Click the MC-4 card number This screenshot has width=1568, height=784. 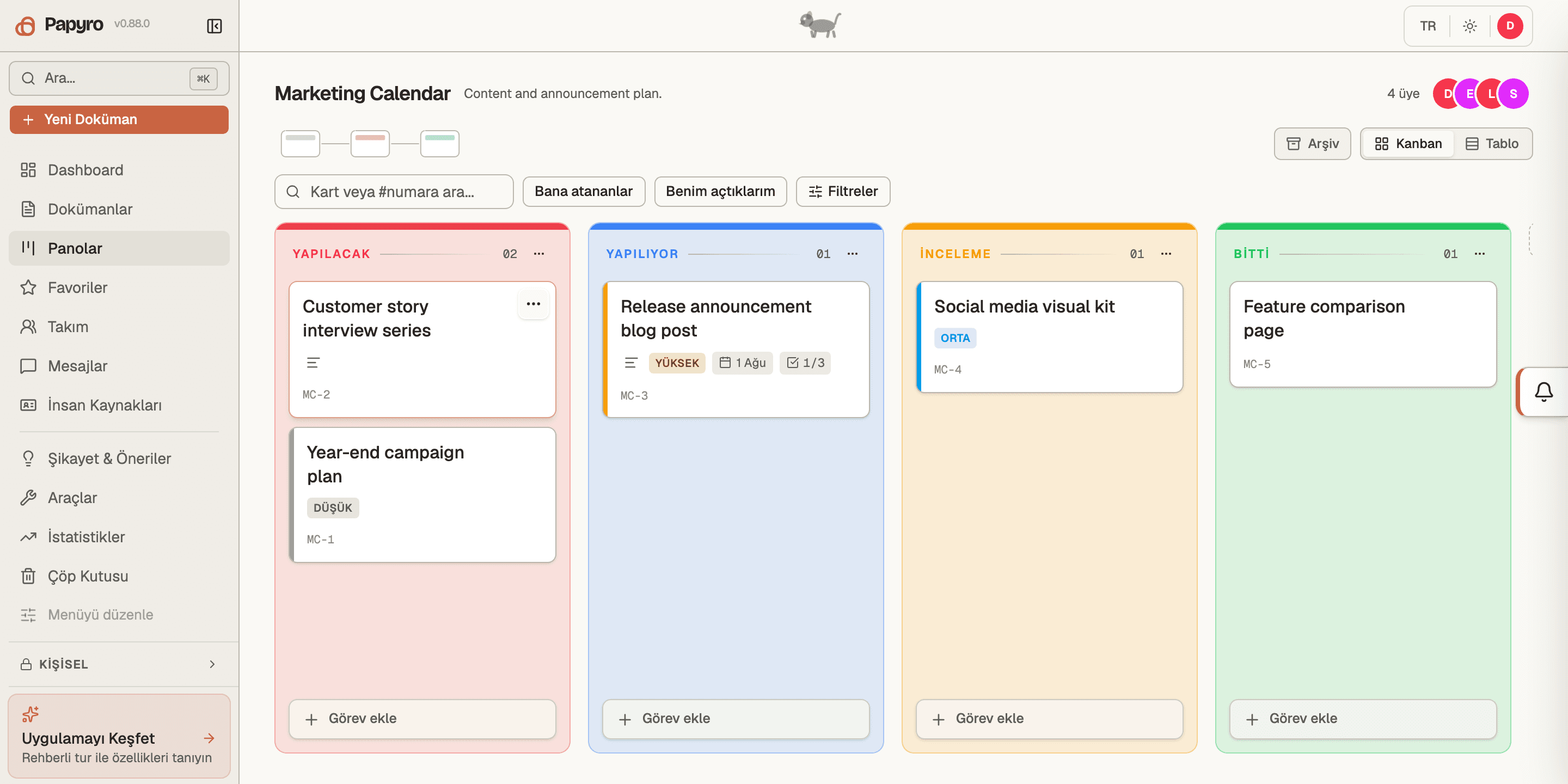[x=947, y=370]
